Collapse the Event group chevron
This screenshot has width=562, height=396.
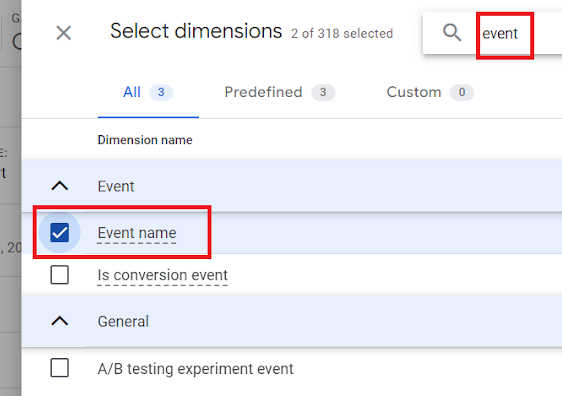pyautogui.click(x=60, y=186)
